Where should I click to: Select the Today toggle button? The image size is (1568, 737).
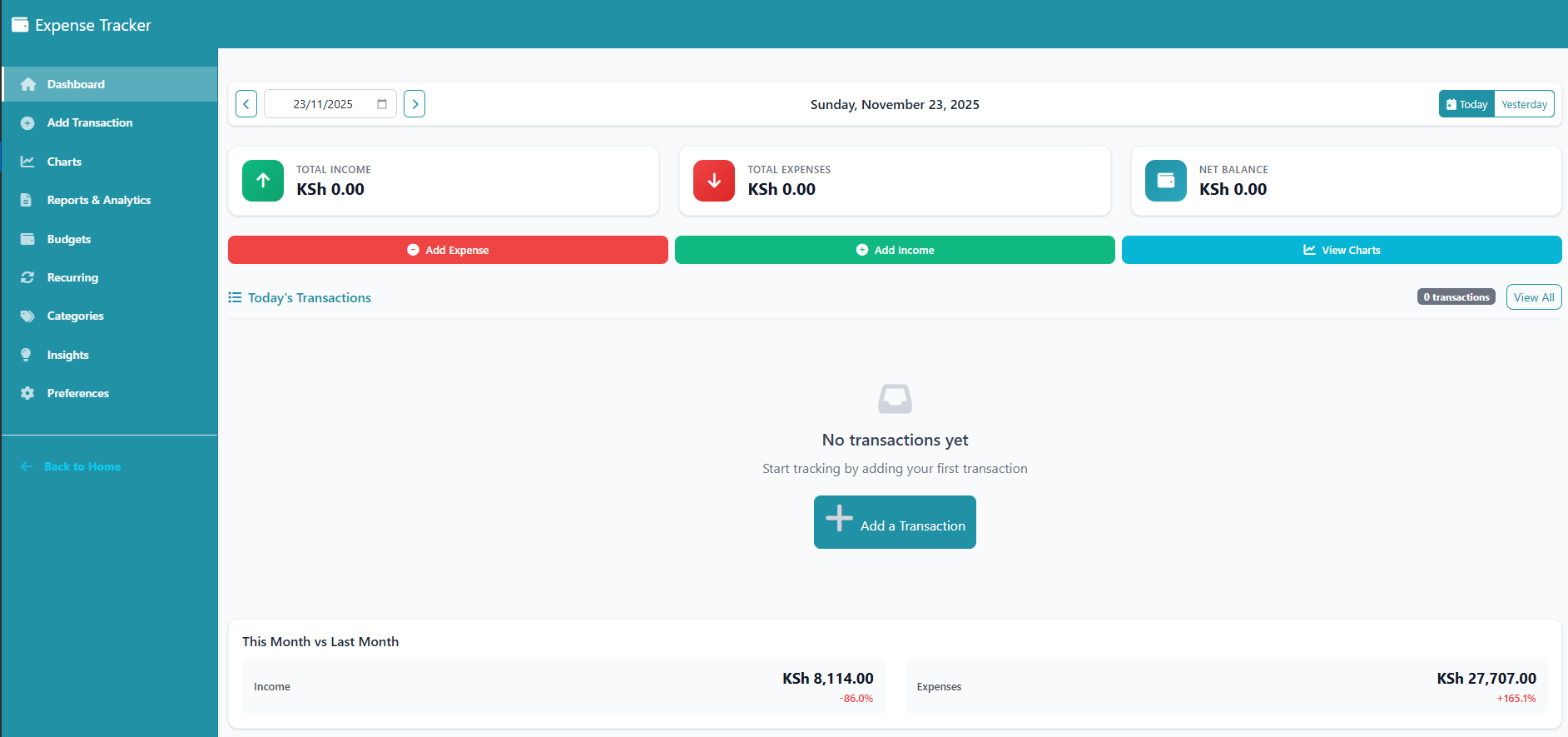tap(1466, 104)
